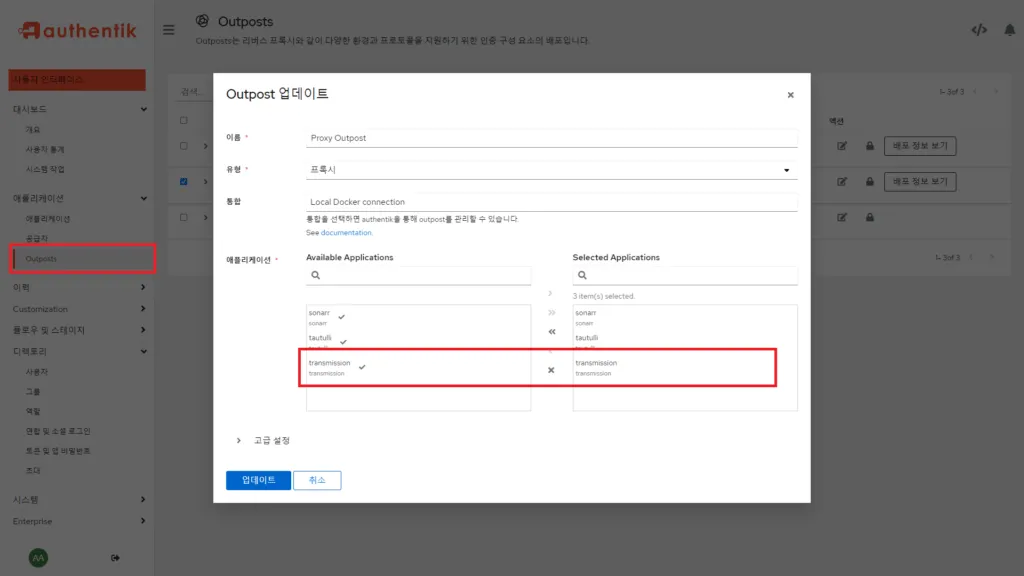Select sonarr in Available Applications
The height and width of the screenshot is (576, 1024).
click(x=320, y=317)
